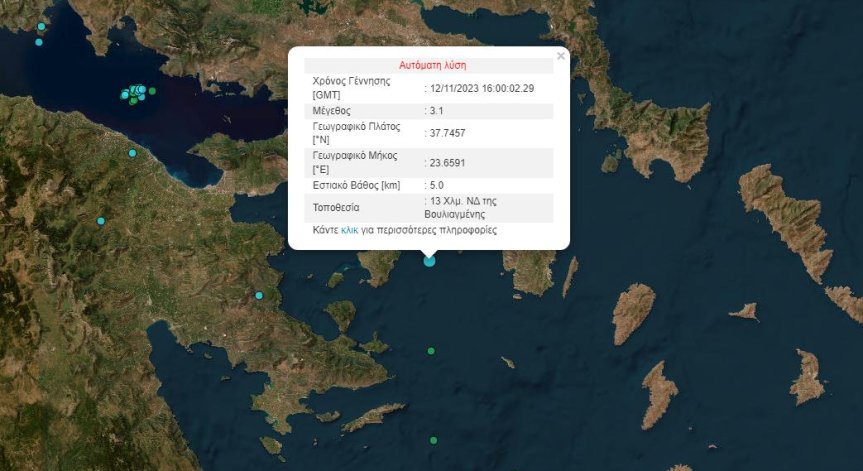
Task: Click the cyan marker on the gulf's southern coast
Action: coord(132,153)
